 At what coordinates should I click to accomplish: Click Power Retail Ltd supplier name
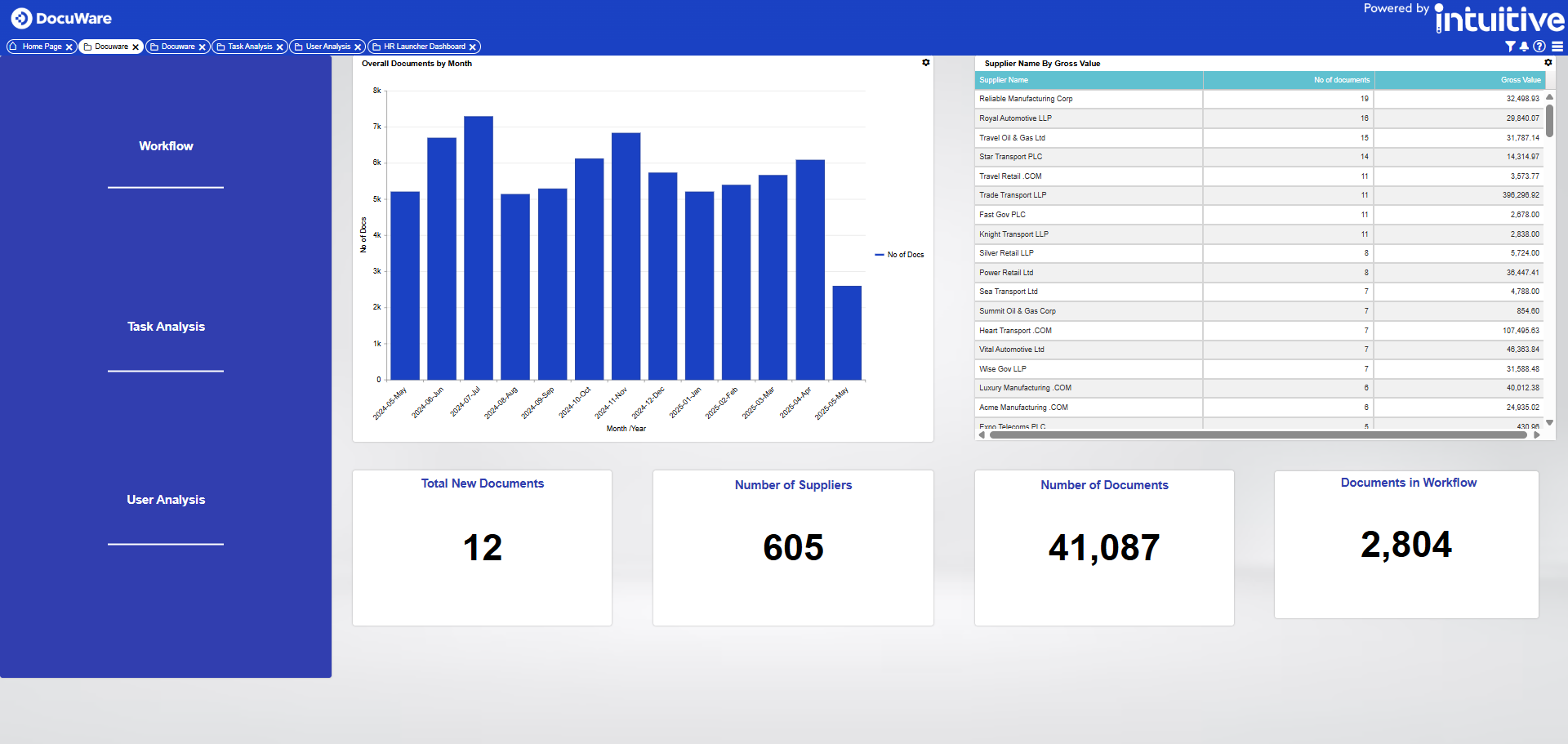coord(1006,273)
